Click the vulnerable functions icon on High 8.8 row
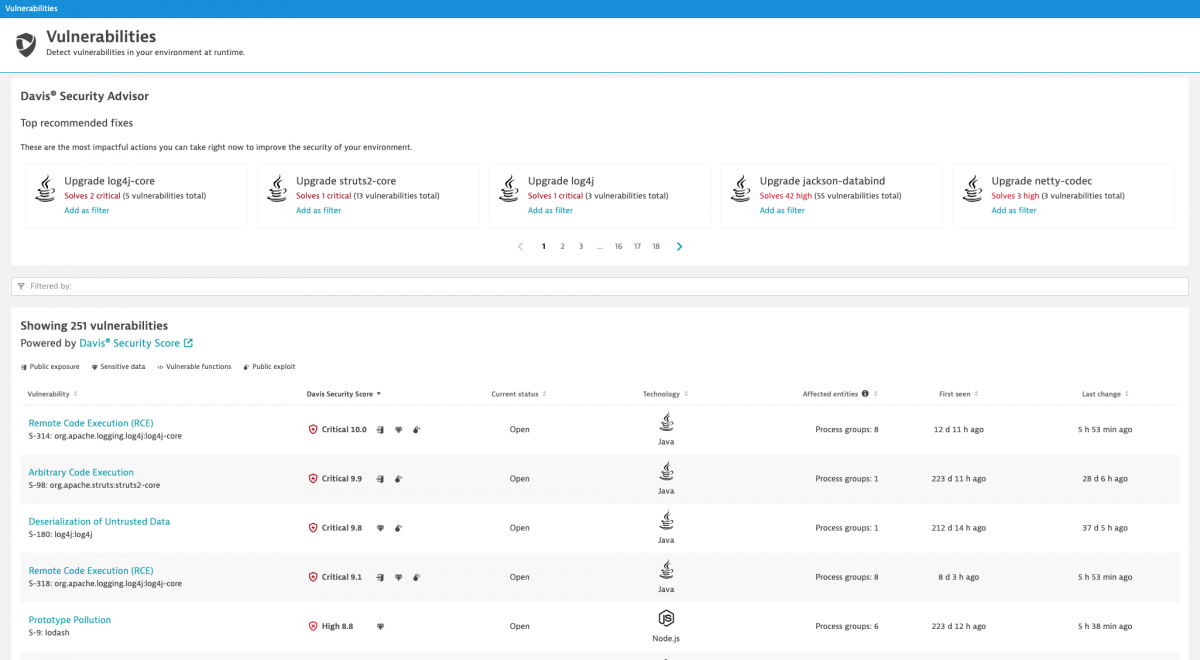Viewport: 1200px width, 660px height. [x=380, y=625]
